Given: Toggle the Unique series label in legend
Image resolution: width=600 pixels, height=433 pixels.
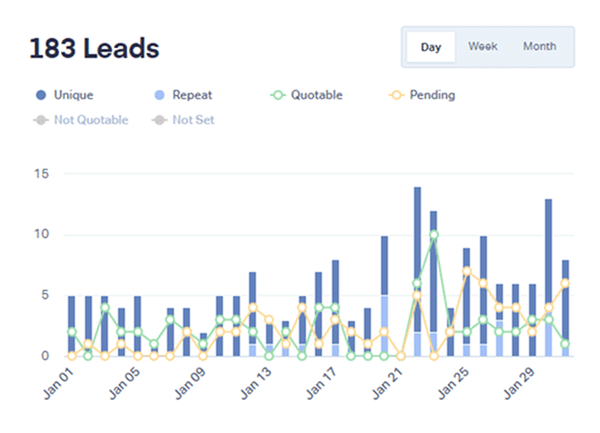Looking at the screenshot, I should tap(76, 96).
